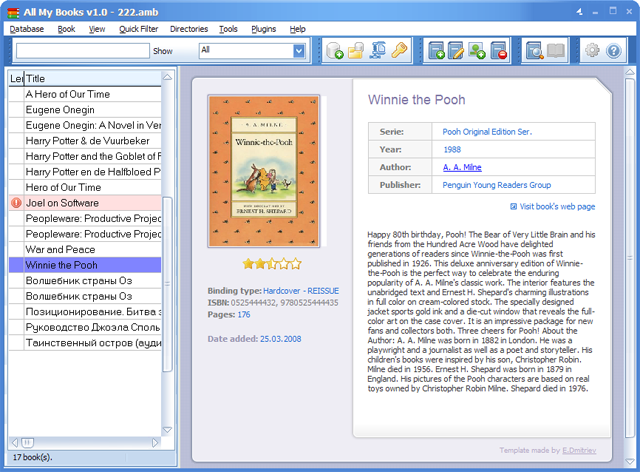Click the new database icon
This screenshot has width=640, height=472.
click(x=335, y=50)
